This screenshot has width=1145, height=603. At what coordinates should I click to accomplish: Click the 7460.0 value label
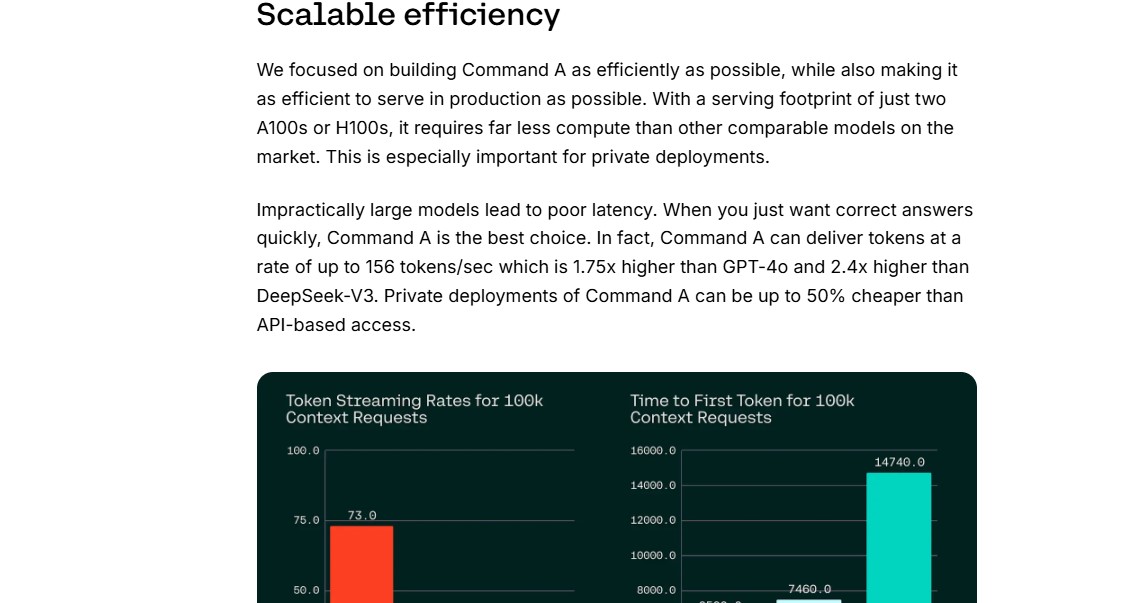pyautogui.click(x=809, y=589)
